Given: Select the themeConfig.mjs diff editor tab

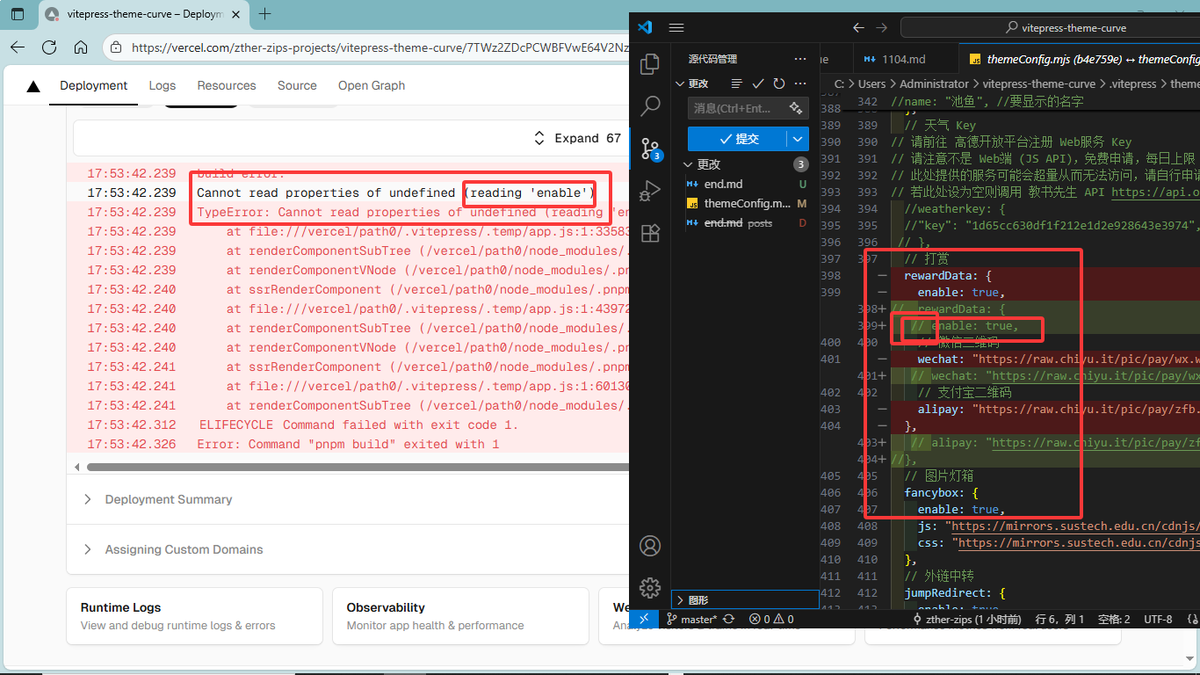Looking at the screenshot, I should point(1080,59).
